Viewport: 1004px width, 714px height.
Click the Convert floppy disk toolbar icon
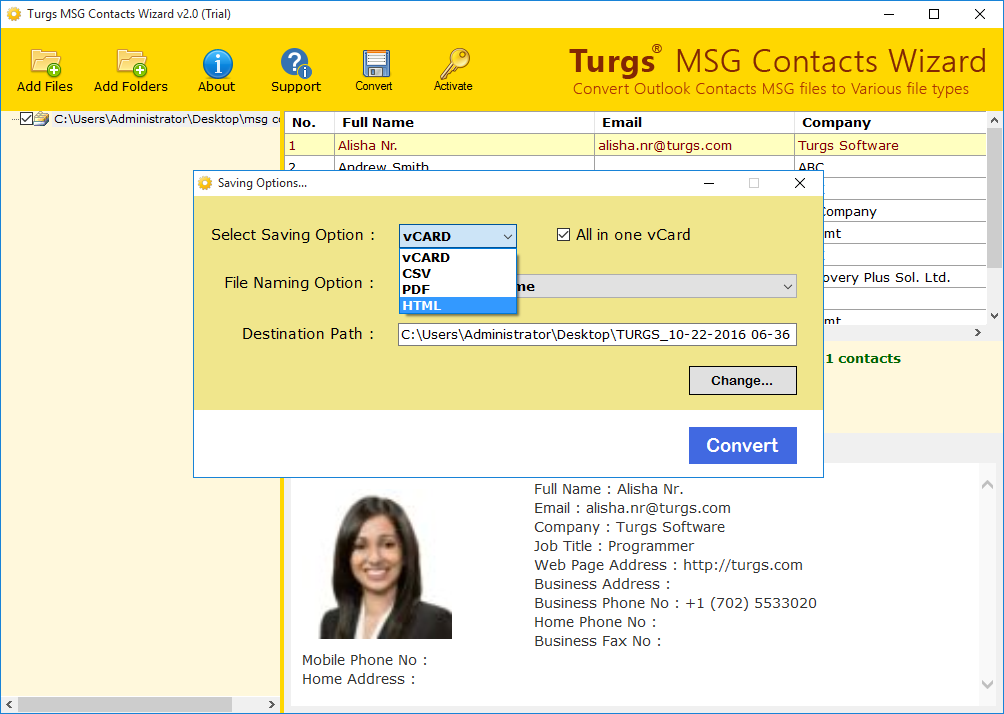click(x=375, y=63)
